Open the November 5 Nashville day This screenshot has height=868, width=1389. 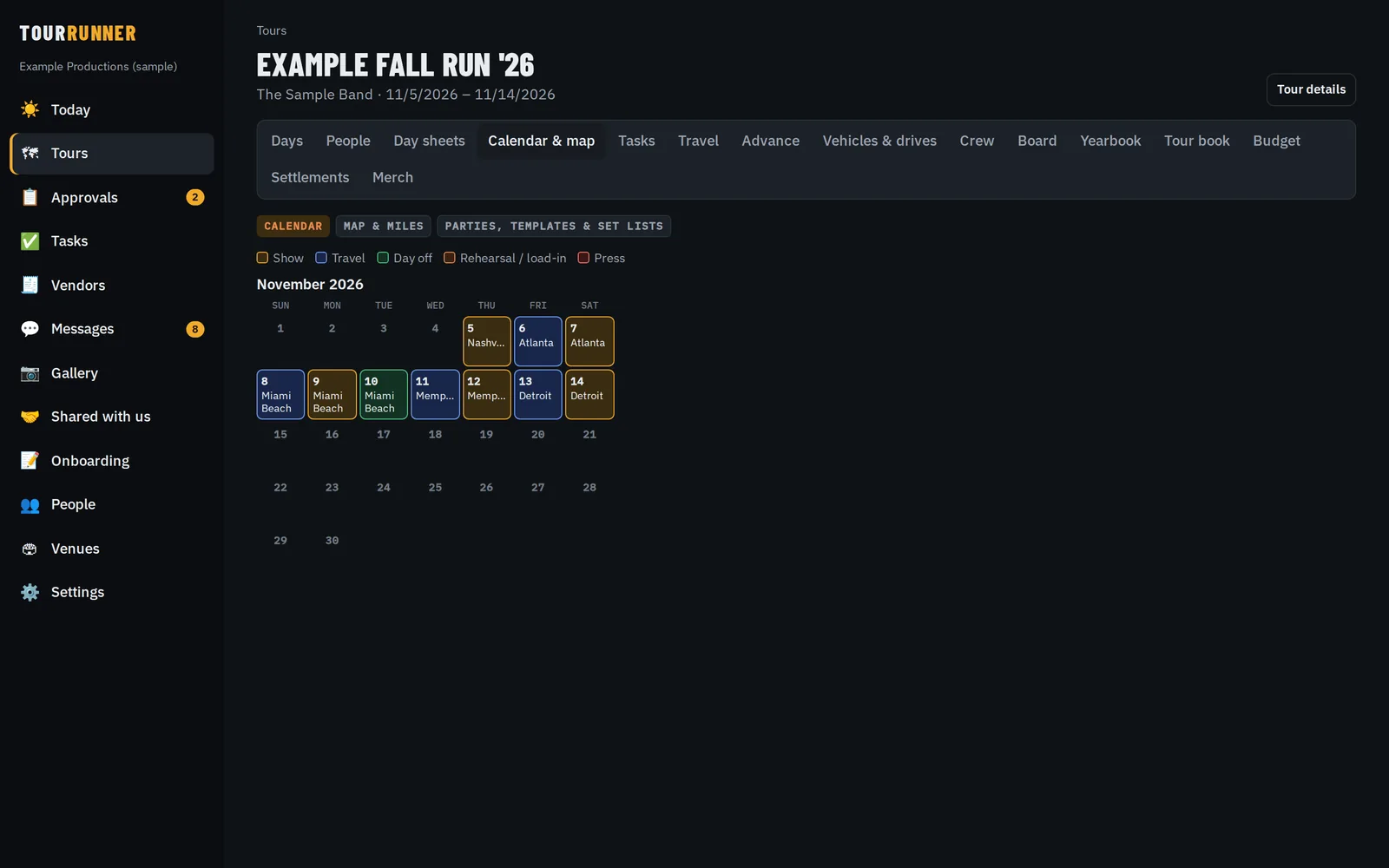click(x=487, y=341)
